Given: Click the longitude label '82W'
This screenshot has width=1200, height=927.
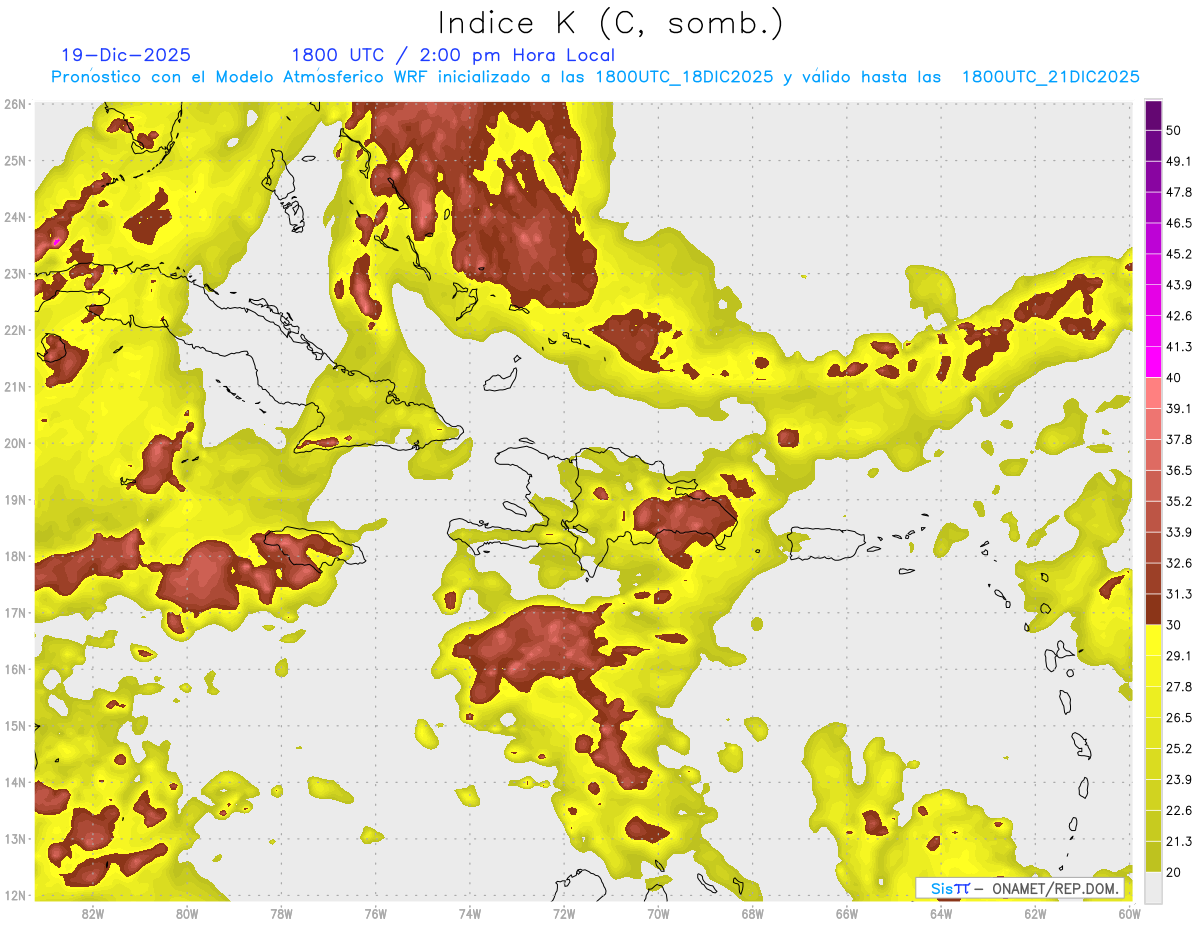Looking at the screenshot, I should (93, 914).
